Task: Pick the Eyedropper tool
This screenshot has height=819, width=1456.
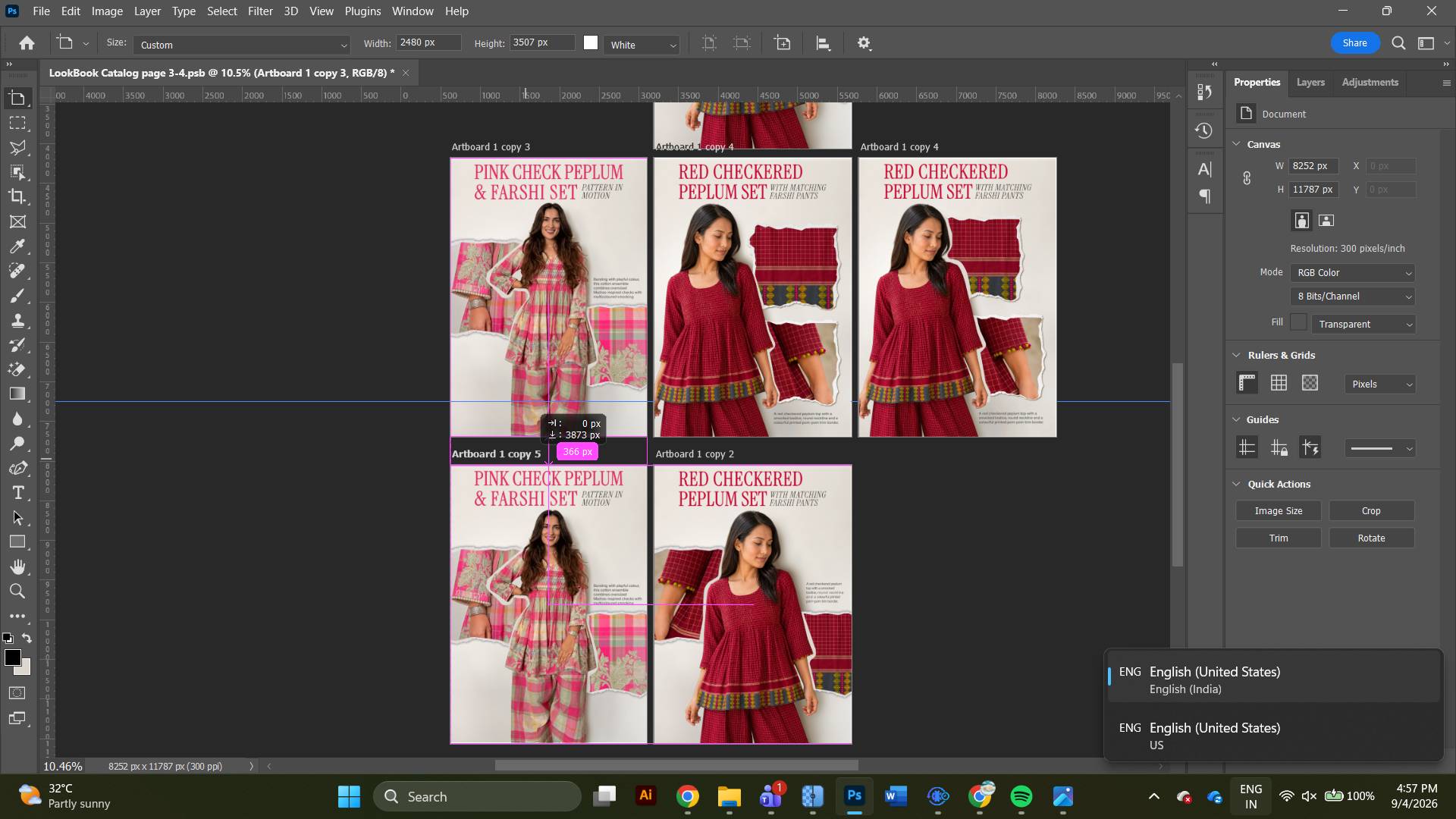Action: click(17, 246)
